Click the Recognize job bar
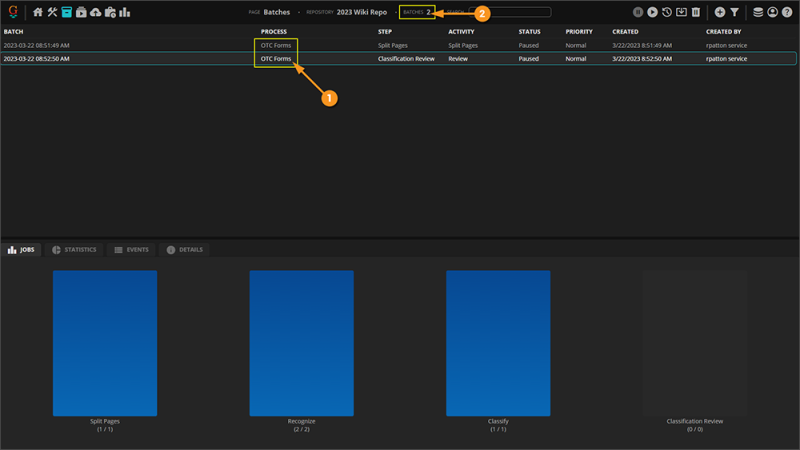This screenshot has height=450, width=800. (x=301, y=343)
